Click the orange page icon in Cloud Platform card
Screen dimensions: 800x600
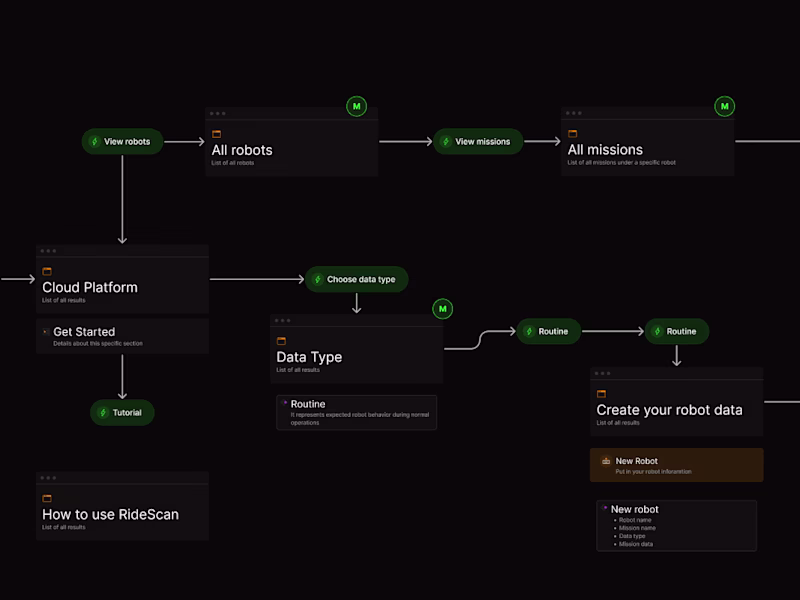tap(47, 271)
